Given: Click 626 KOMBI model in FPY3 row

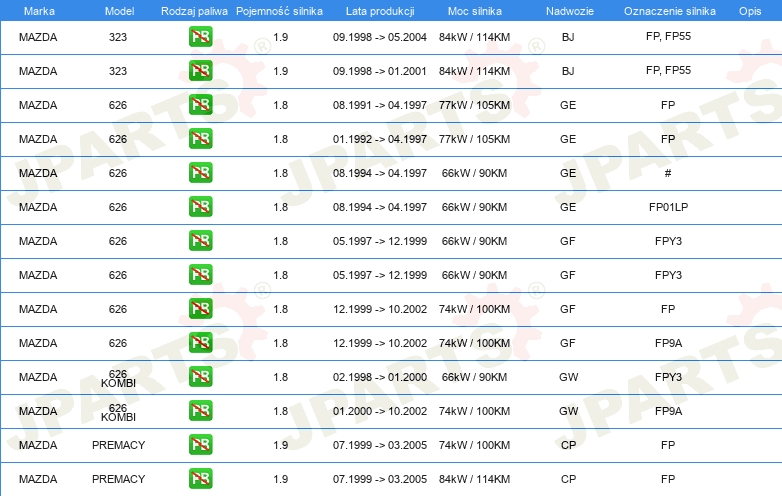Looking at the screenshot, I should pos(118,378).
